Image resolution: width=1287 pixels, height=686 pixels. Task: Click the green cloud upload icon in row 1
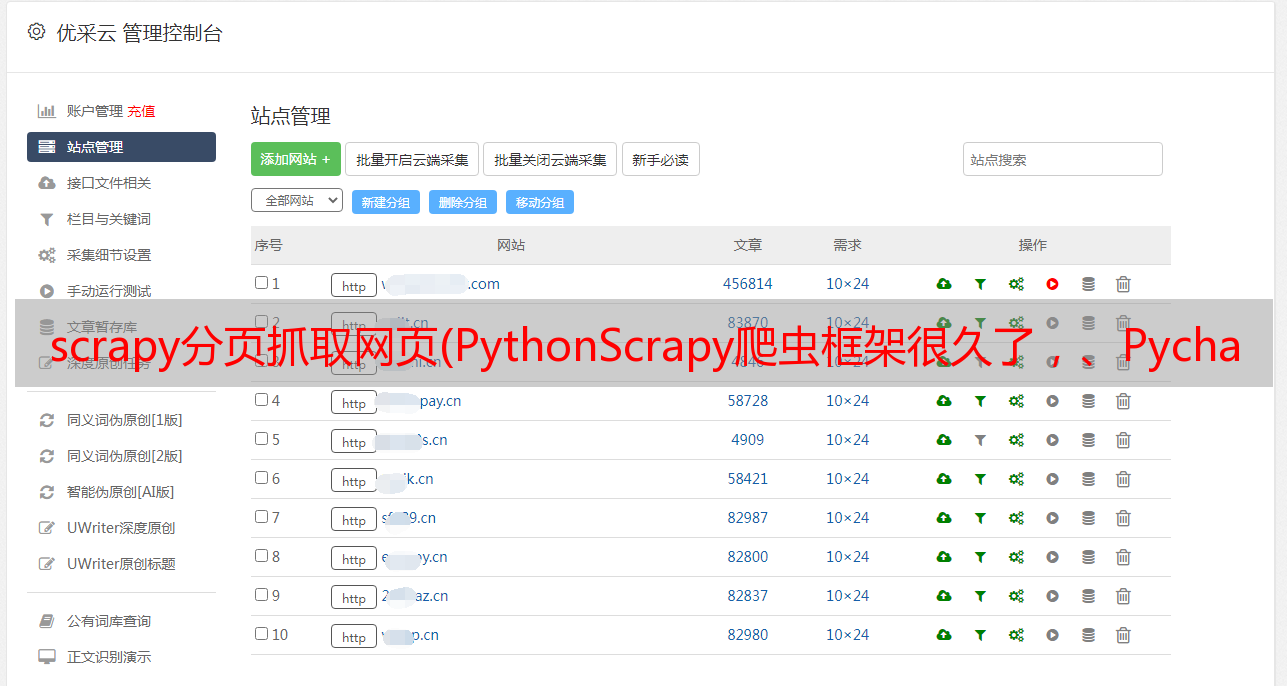pos(944,284)
